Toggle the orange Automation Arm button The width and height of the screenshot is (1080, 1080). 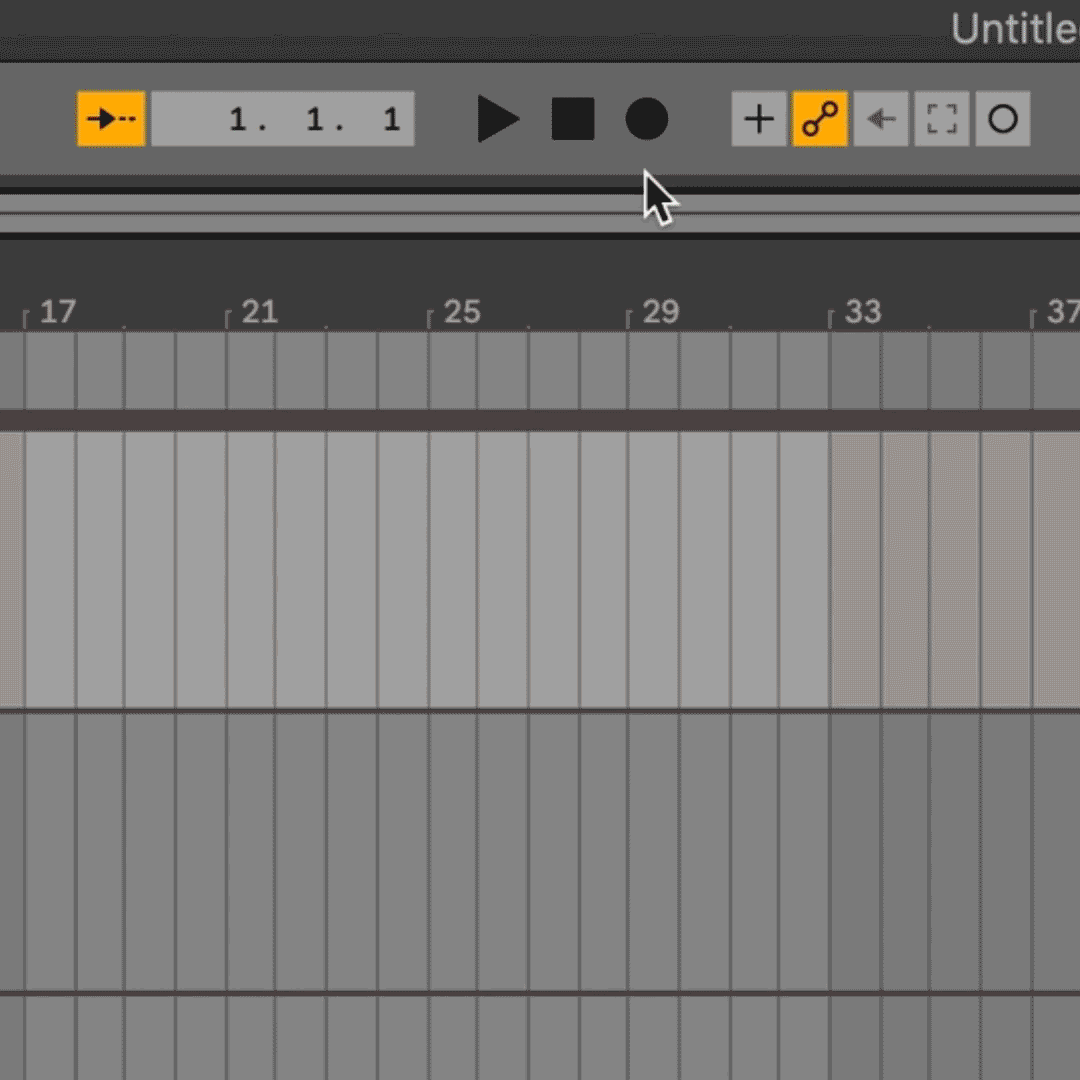coord(820,119)
